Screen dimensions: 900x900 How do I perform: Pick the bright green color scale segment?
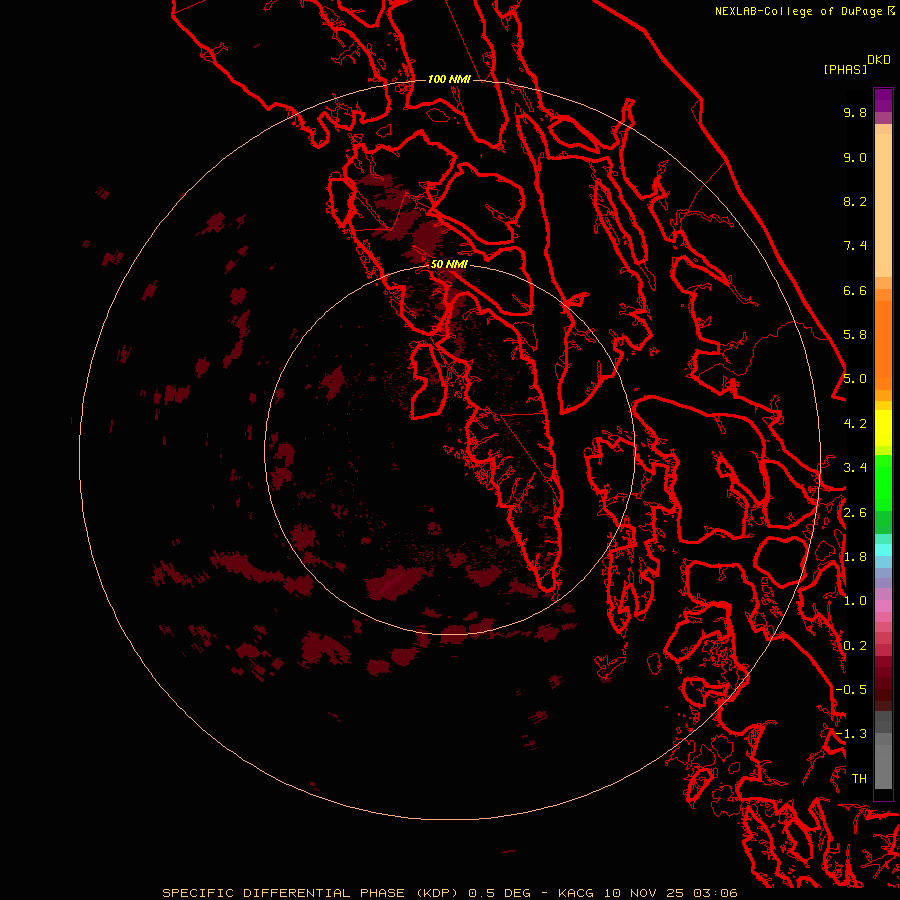click(883, 483)
